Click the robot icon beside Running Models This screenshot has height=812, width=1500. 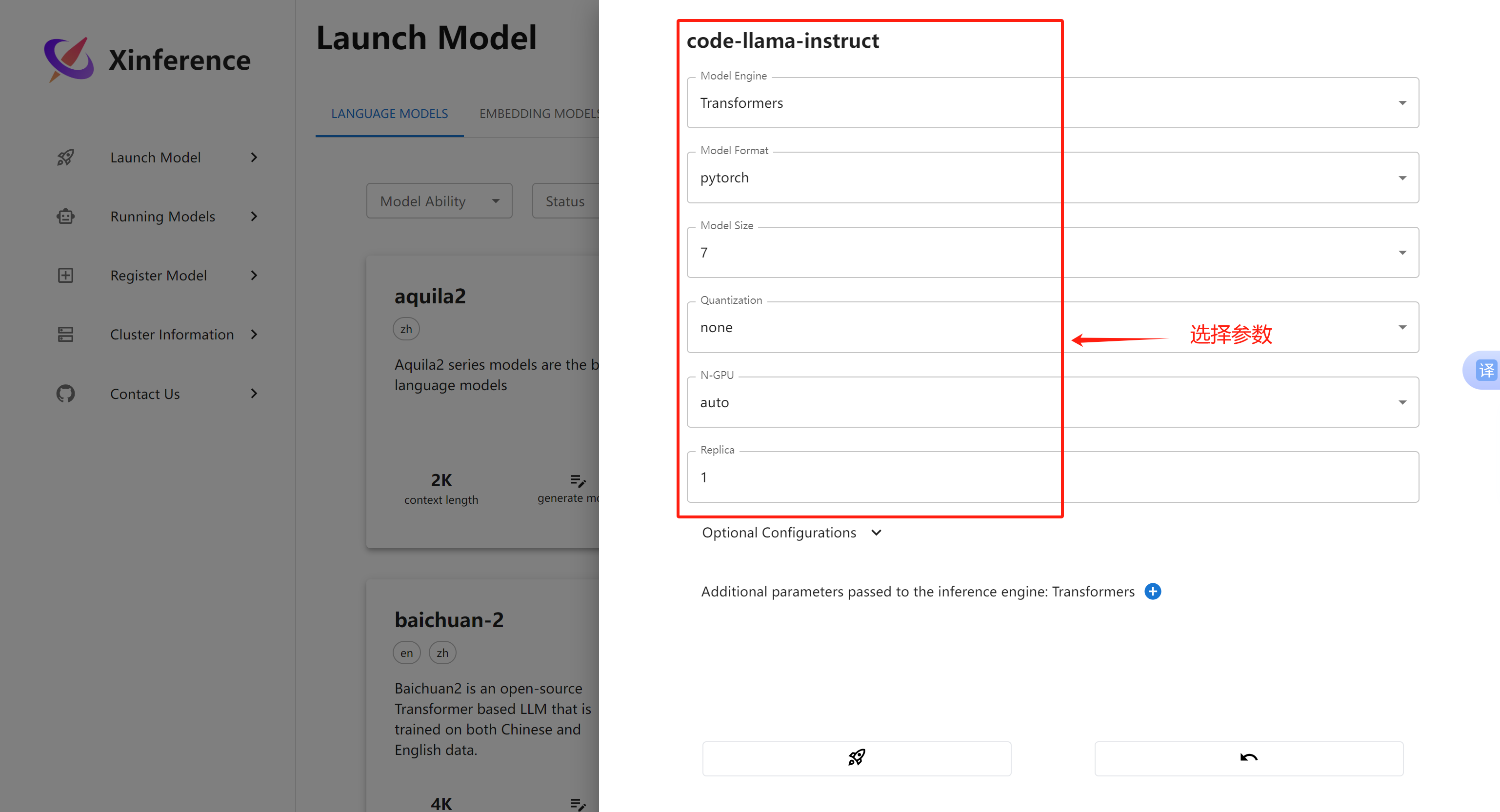tap(65, 217)
